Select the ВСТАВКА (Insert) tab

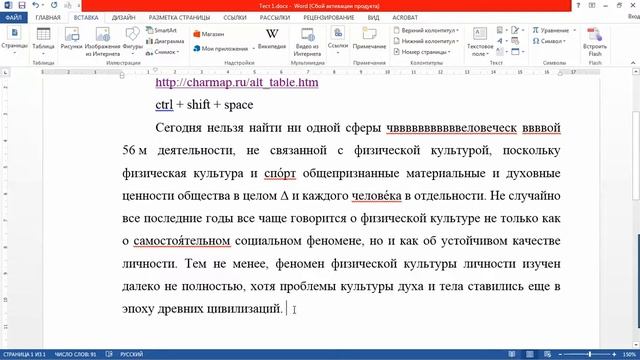click(86, 18)
